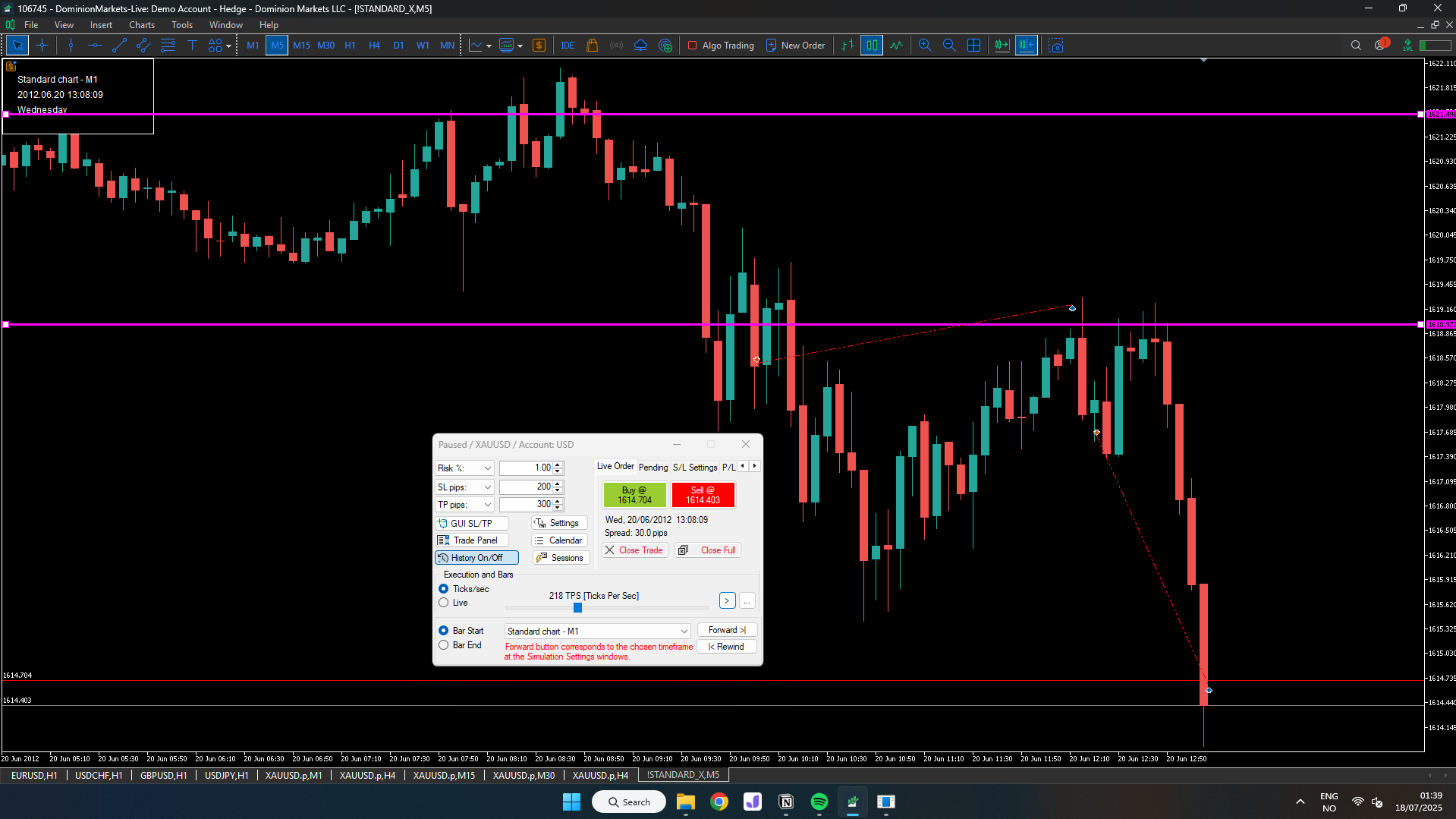1456x819 pixels.
Task: Pick the Fibonacci retracement tool
Action: click(168, 46)
